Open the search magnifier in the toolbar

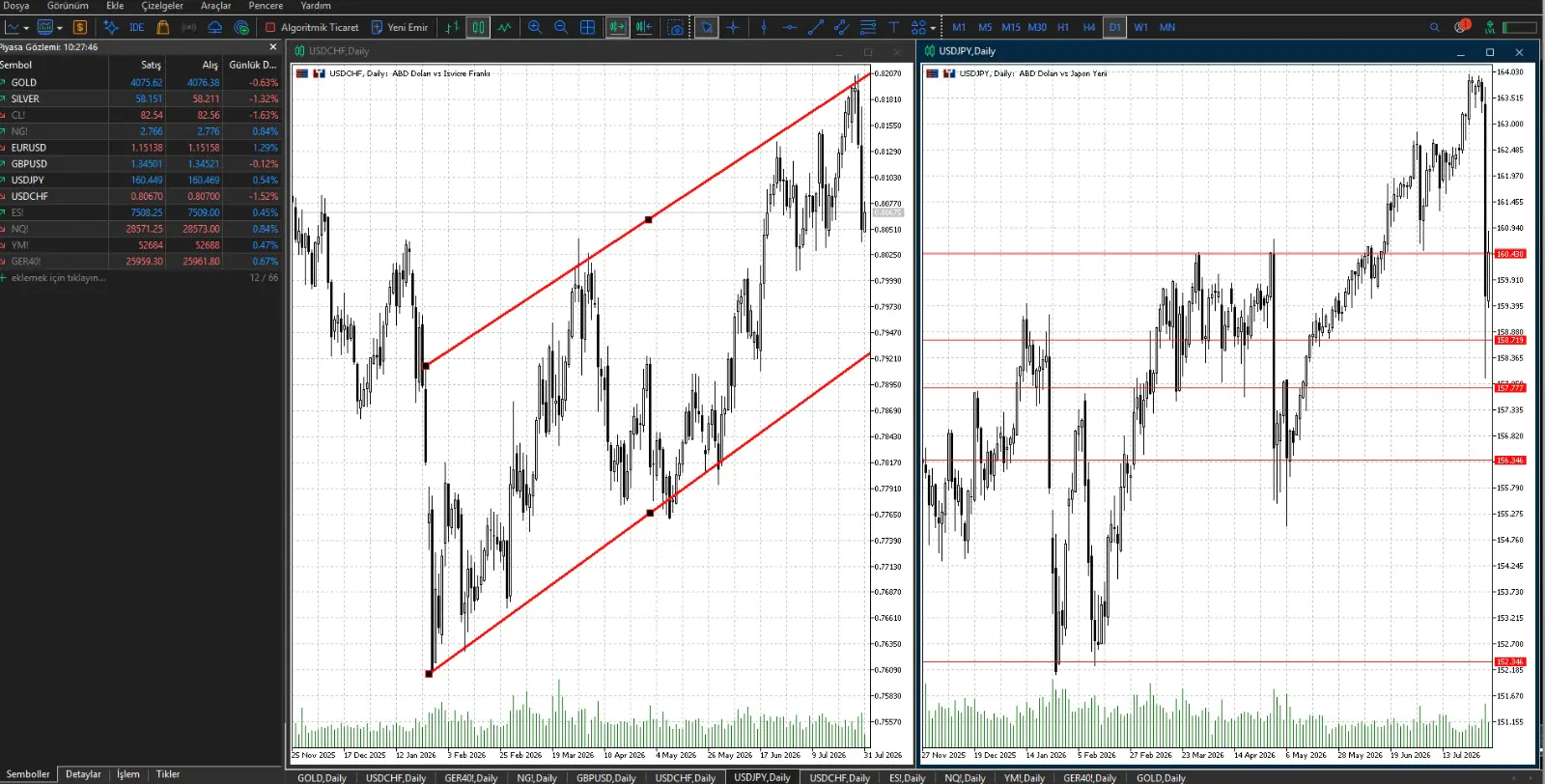(1435, 27)
